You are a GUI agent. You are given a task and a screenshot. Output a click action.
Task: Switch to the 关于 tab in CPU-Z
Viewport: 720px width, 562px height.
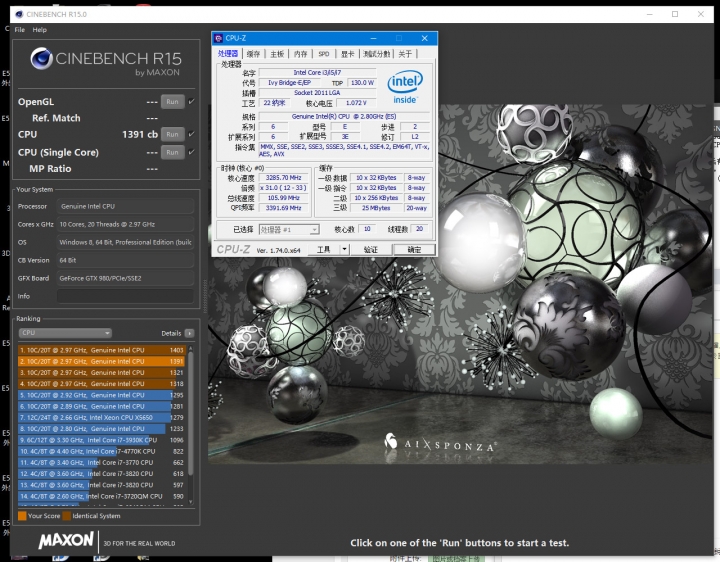405,54
